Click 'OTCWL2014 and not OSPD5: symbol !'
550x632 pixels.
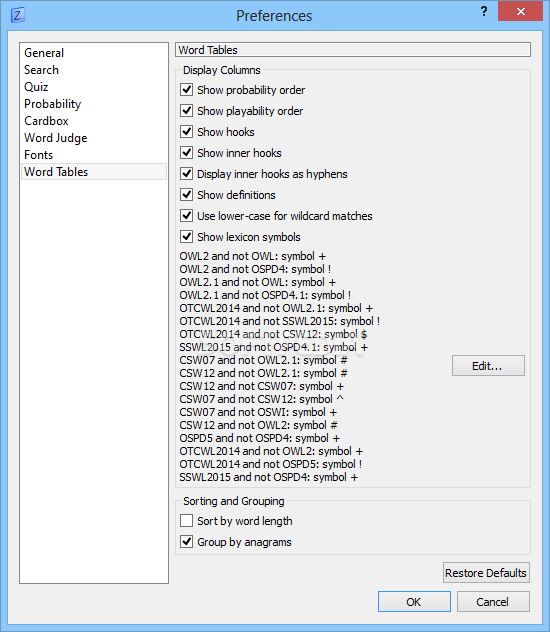(271, 464)
